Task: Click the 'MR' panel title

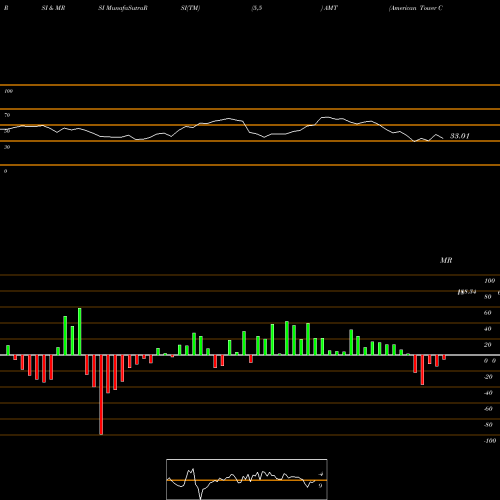Action: 446,260
